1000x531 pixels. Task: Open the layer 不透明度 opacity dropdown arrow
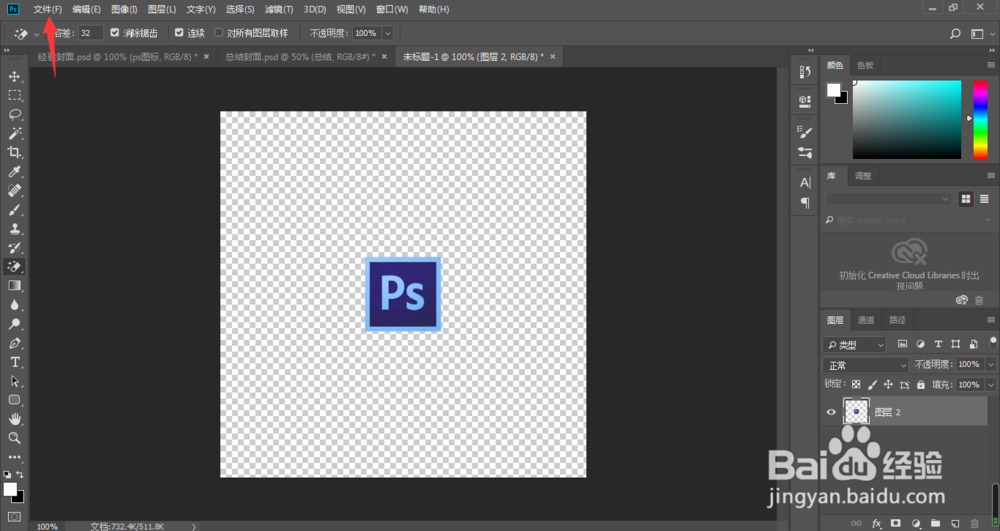click(x=991, y=365)
